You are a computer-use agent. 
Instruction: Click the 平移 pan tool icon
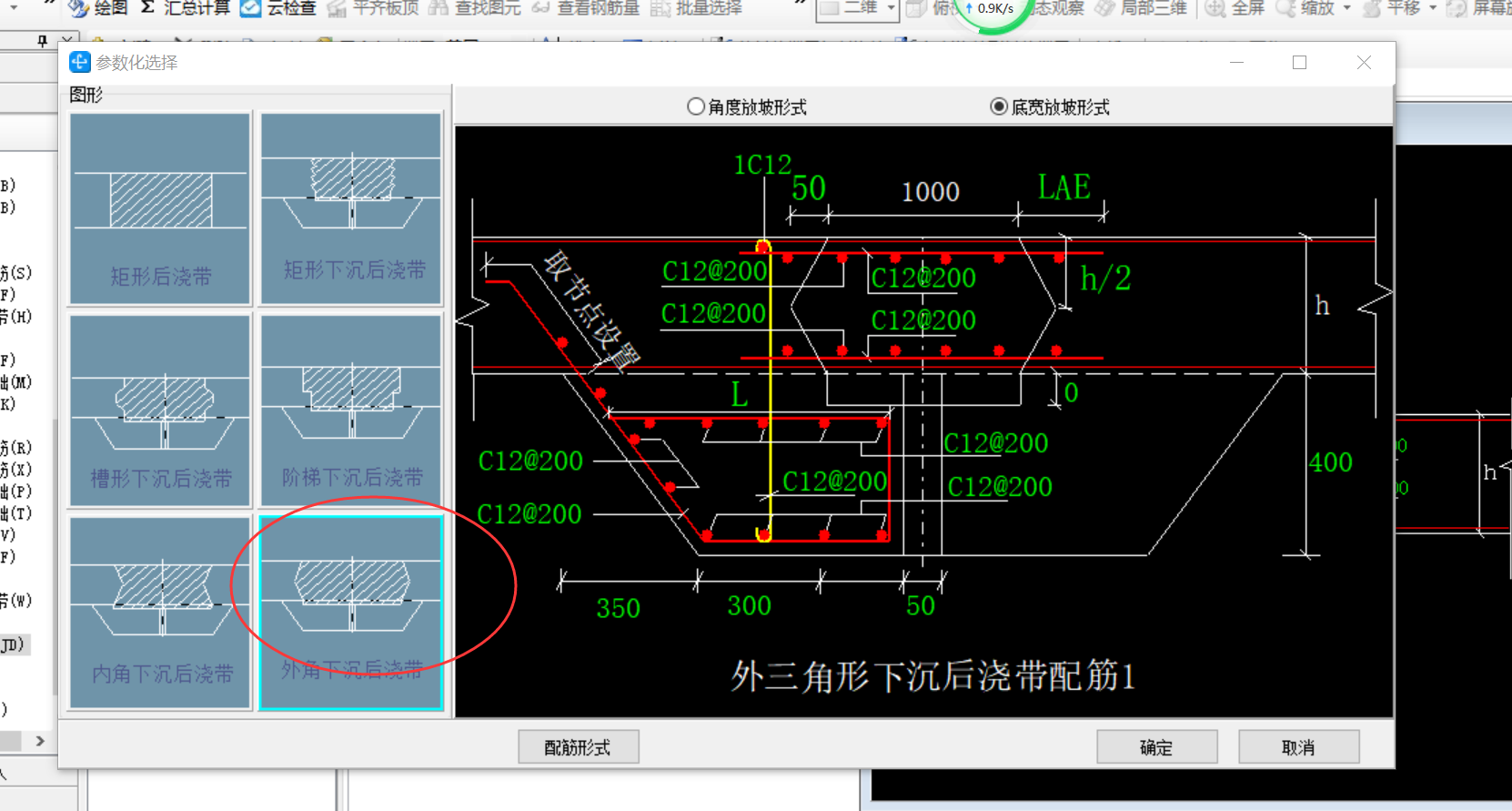(1372, 8)
